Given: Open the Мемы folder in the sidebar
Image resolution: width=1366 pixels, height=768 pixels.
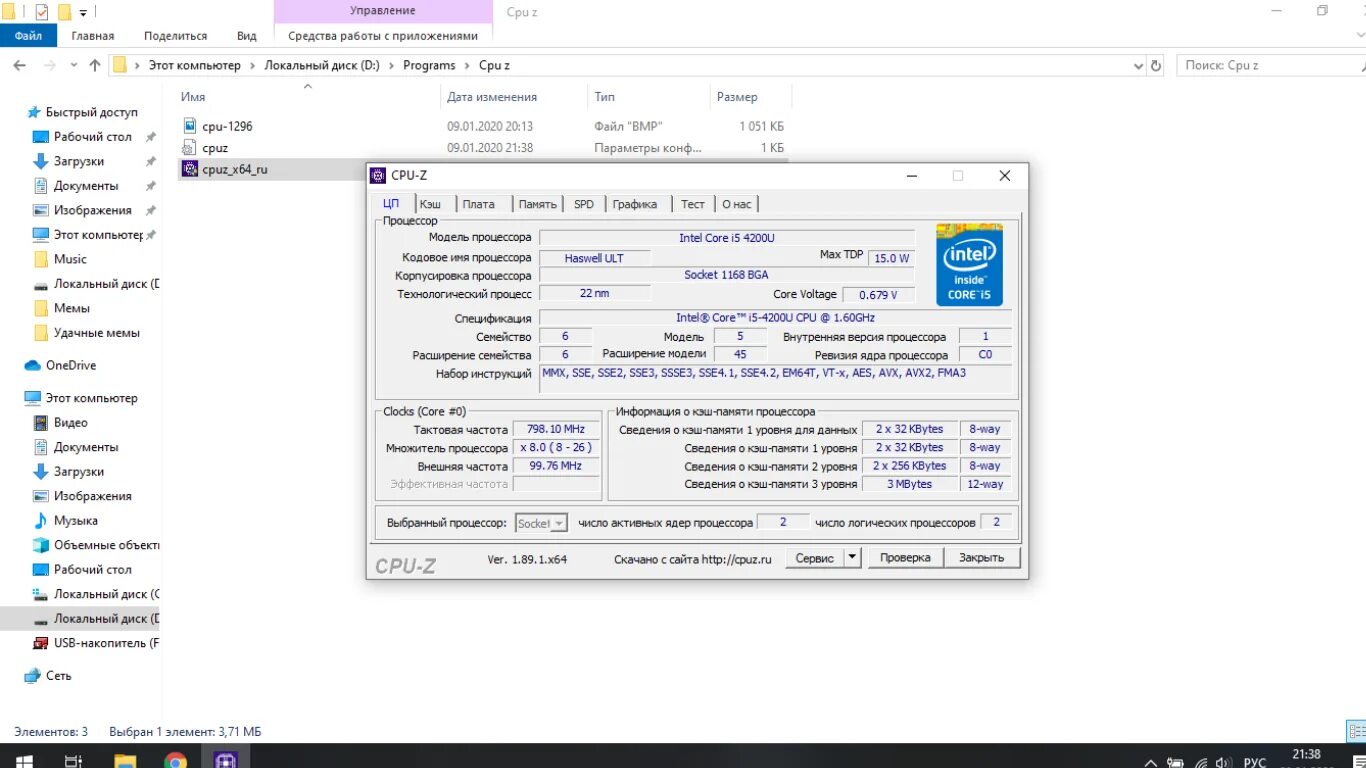Looking at the screenshot, I should (x=71, y=308).
